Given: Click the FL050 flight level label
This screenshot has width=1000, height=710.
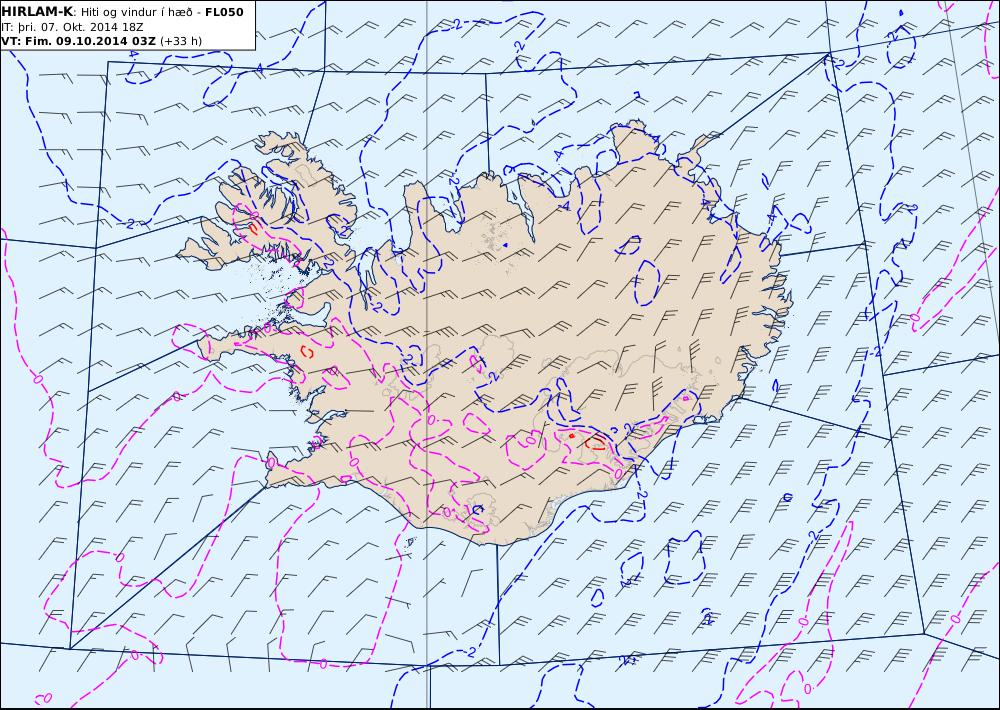Looking at the screenshot, I should tap(224, 12).
